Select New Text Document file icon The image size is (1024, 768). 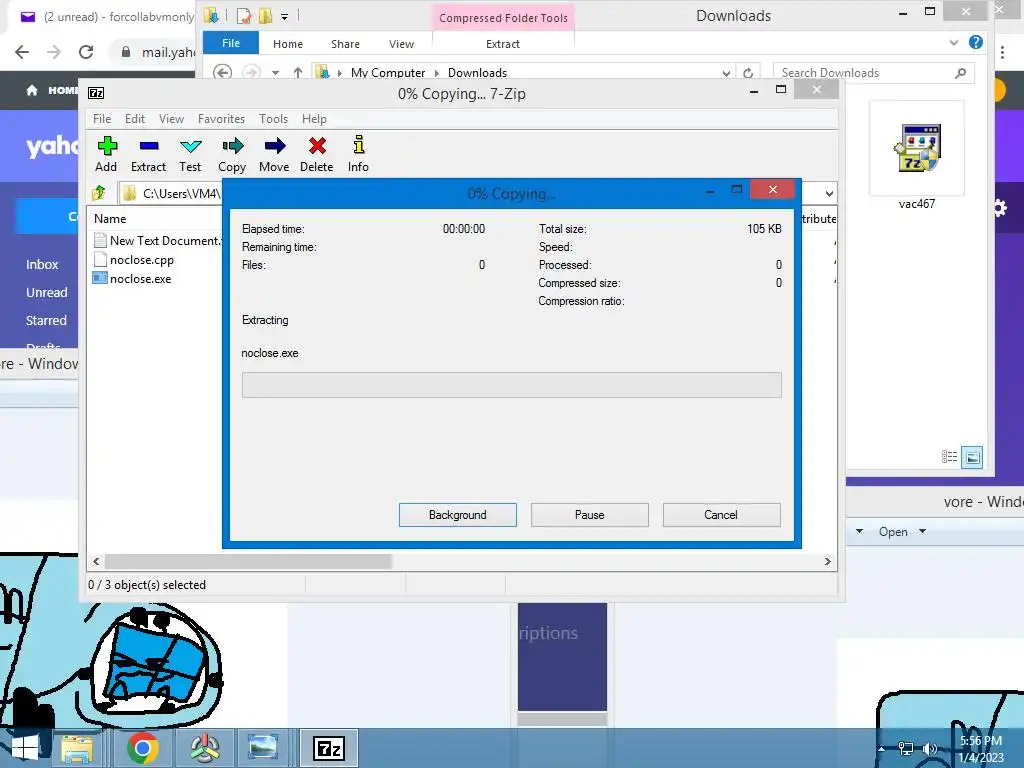tap(100, 240)
